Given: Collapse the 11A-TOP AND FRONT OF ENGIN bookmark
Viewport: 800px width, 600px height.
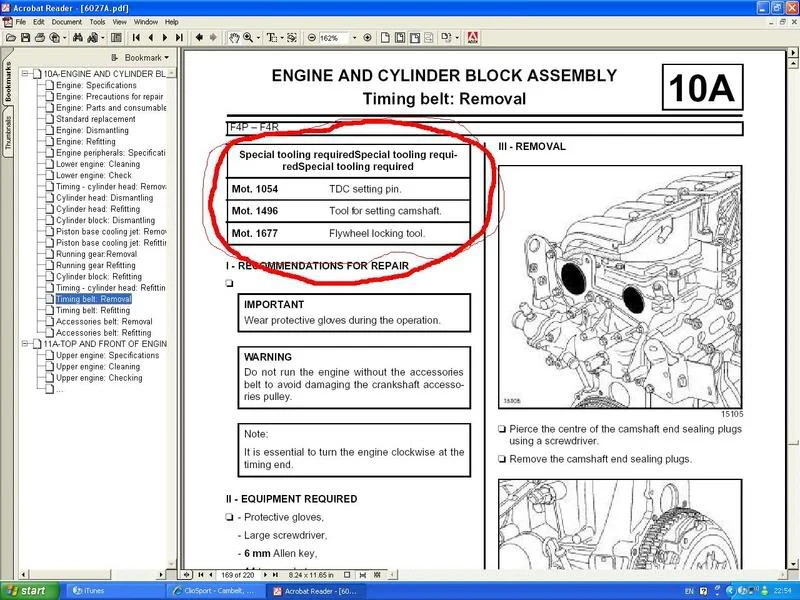Looking at the screenshot, I should pyautogui.click(x=24, y=344).
